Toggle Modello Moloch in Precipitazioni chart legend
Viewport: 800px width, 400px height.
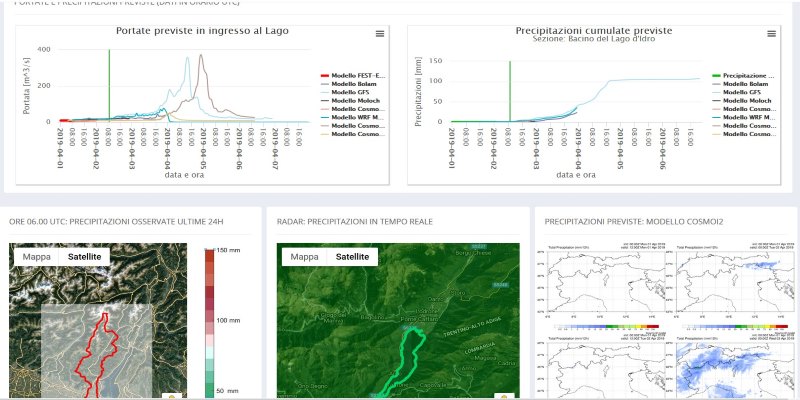[741, 101]
